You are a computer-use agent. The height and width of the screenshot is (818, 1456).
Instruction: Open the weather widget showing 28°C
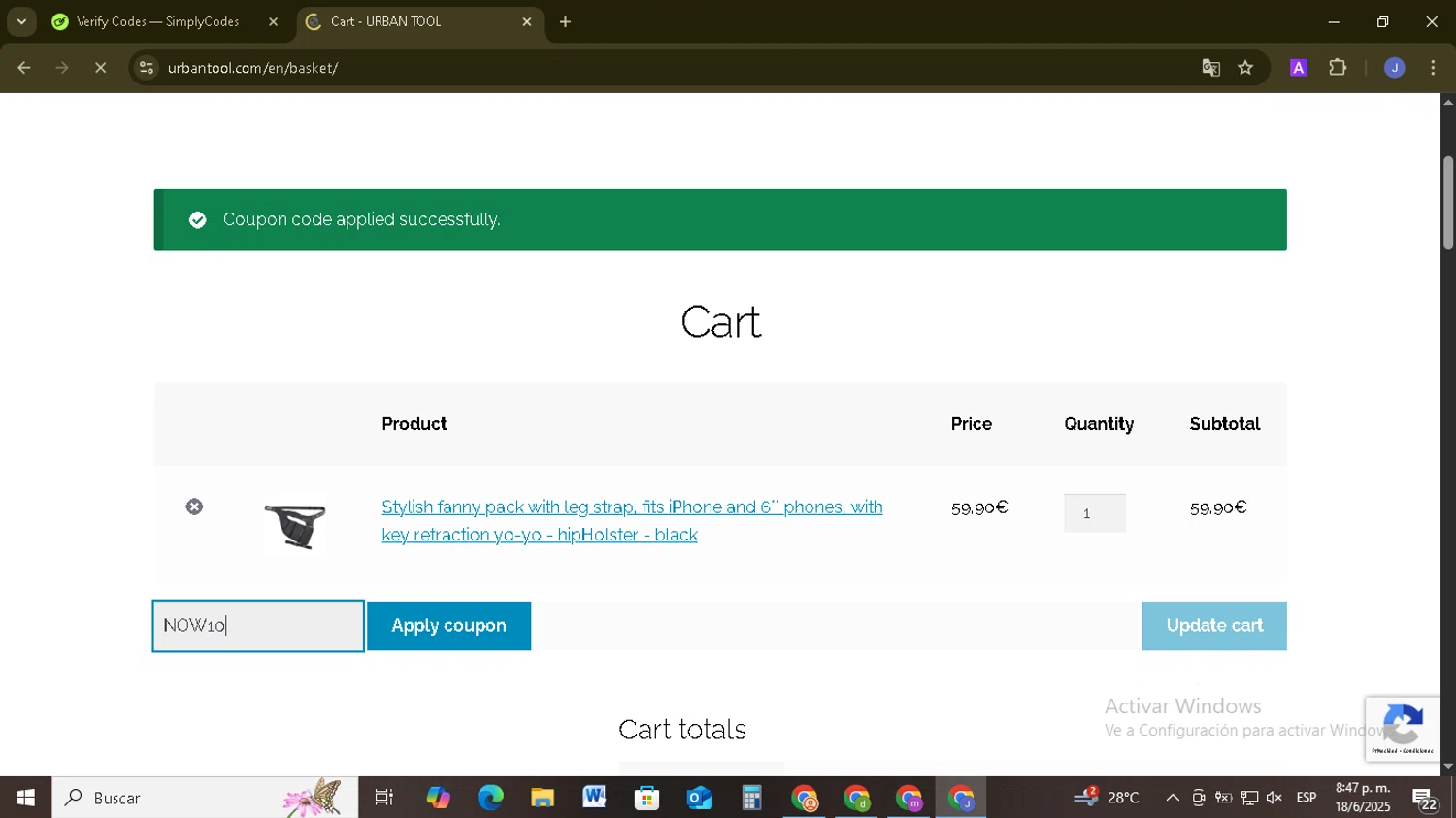pyautogui.click(x=1108, y=798)
